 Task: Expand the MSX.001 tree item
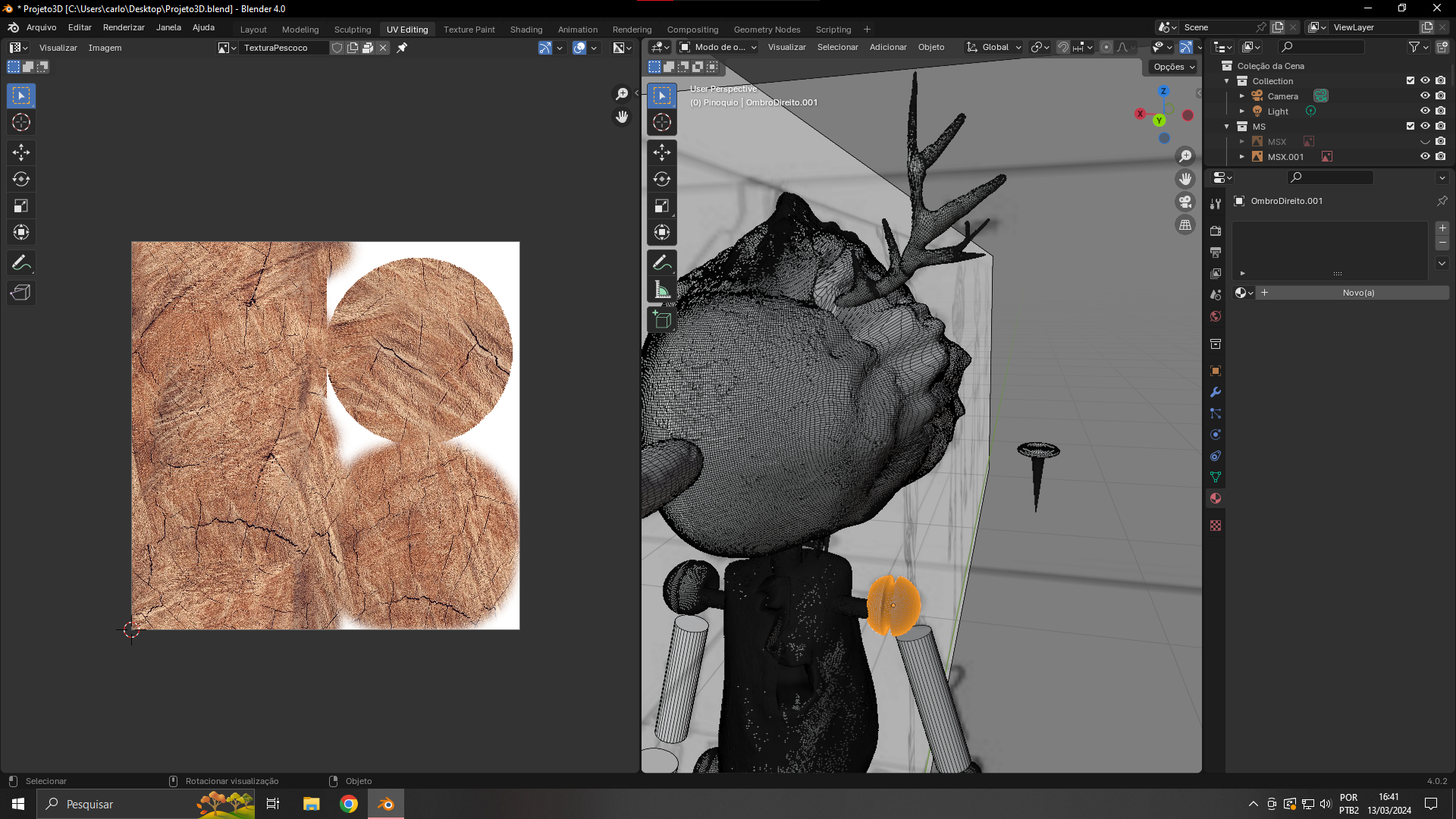(x=1242, y=157)
